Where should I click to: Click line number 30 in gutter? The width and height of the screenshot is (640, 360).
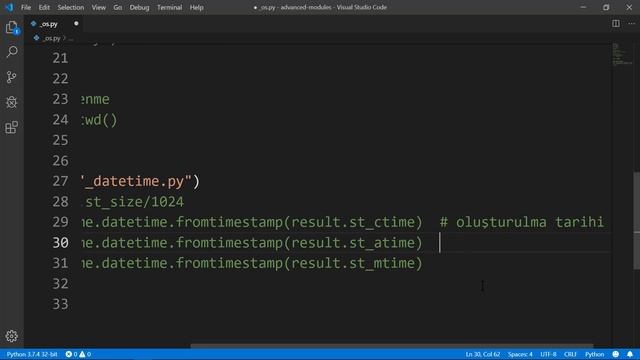pyautogui.click(x=60, y=242)
